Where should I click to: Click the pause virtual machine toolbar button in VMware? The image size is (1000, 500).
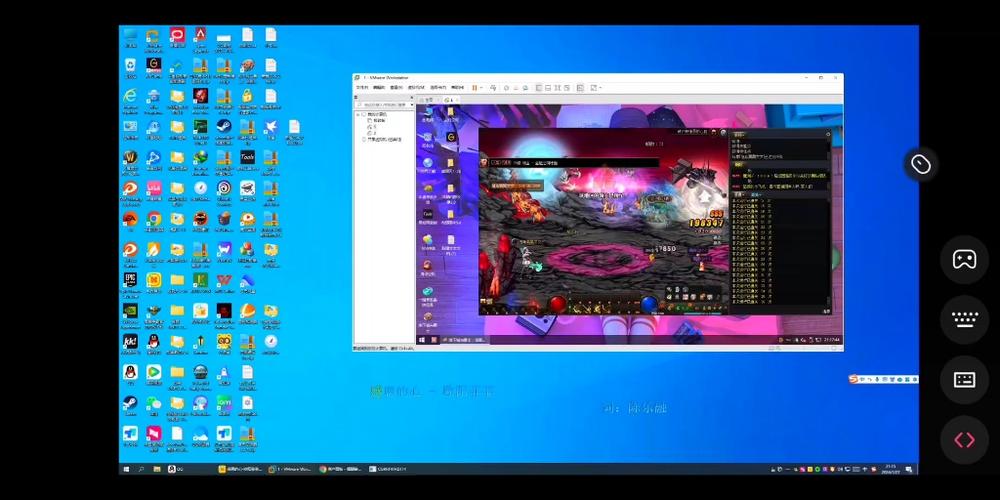[x=474, y=87]
